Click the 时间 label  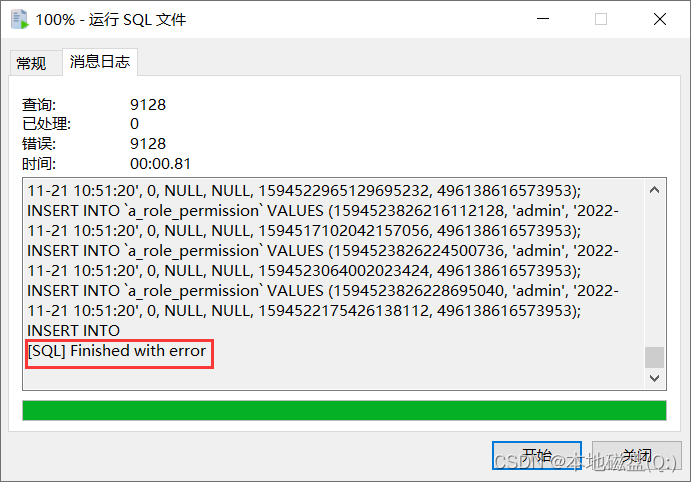[39, 164]
